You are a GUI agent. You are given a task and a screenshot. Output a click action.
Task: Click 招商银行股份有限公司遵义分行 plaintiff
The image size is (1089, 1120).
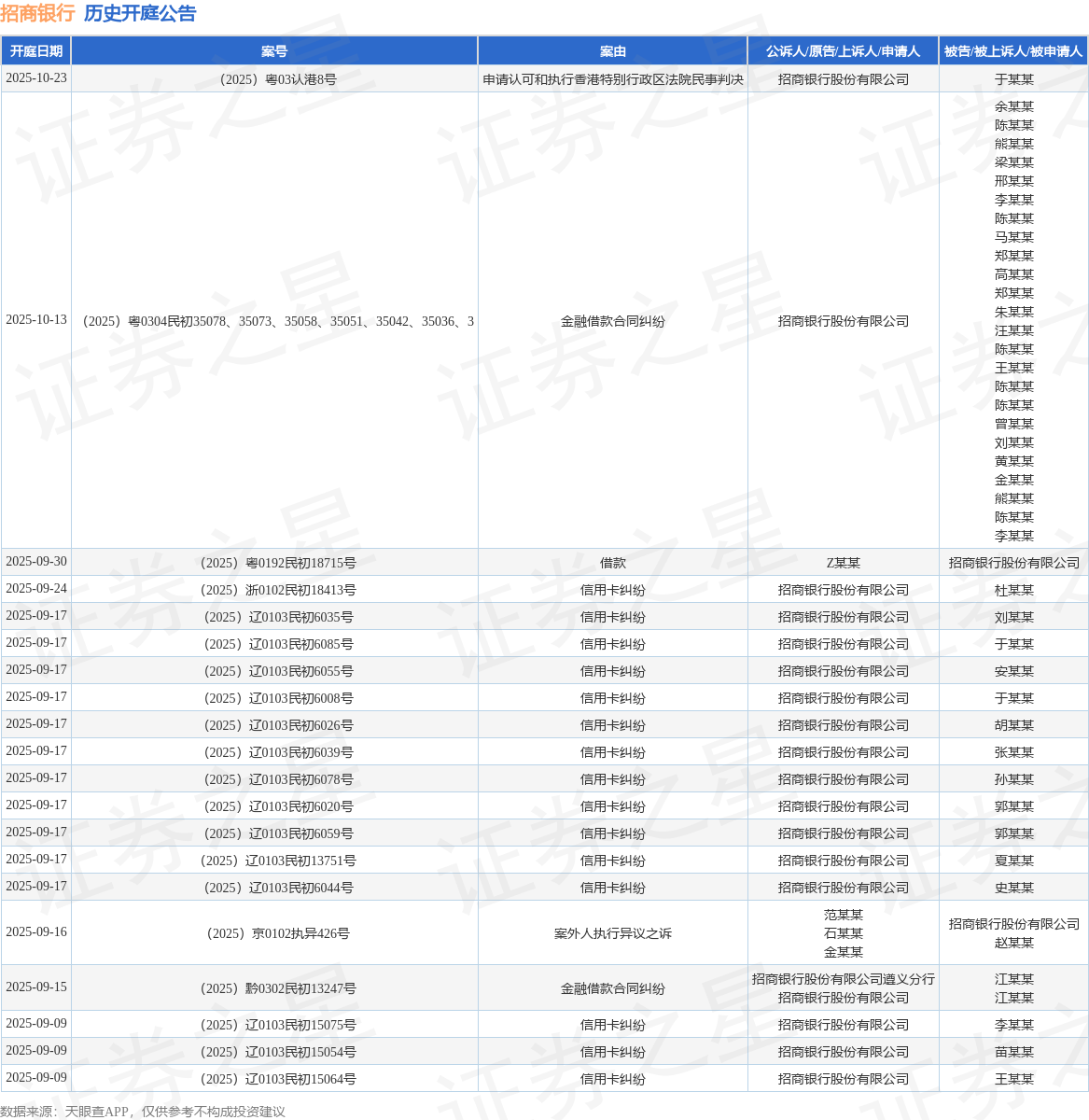(844, 979)
